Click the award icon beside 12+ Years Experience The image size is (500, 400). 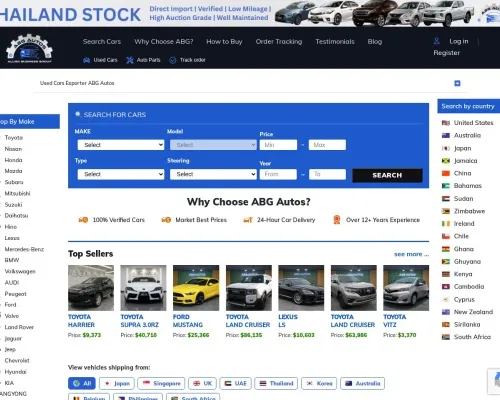(337, 220)
